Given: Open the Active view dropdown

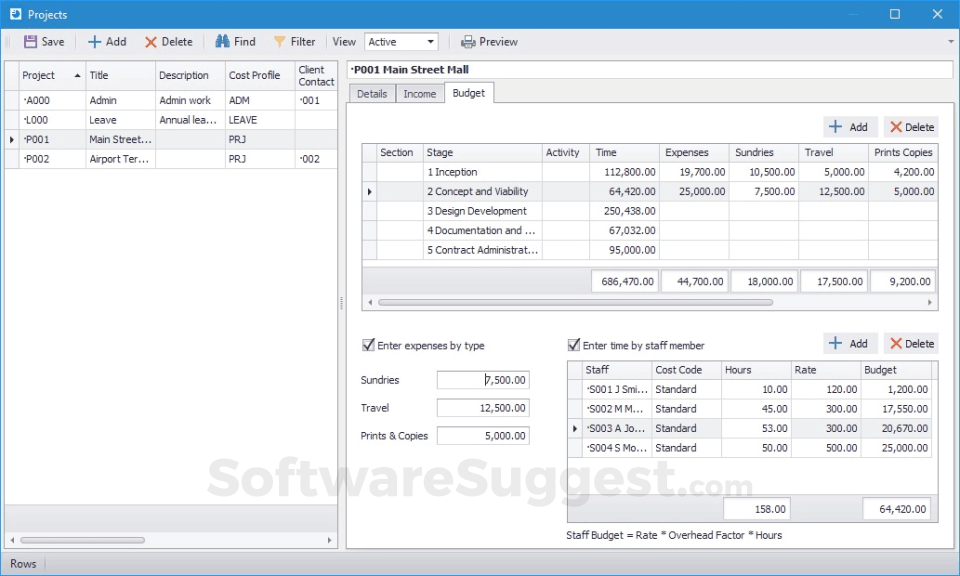Looking at the screenshot, I should pos(432,42).
